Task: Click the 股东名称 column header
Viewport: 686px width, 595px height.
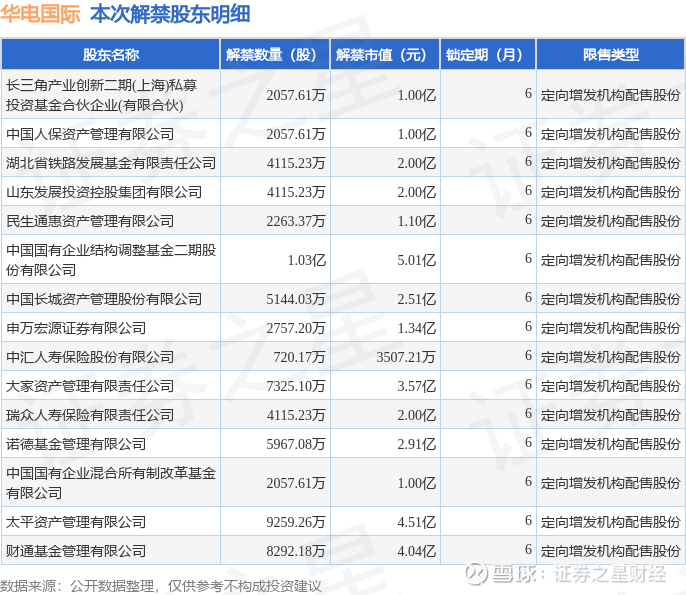Action: pyautogui.click(x=111, y=54)
